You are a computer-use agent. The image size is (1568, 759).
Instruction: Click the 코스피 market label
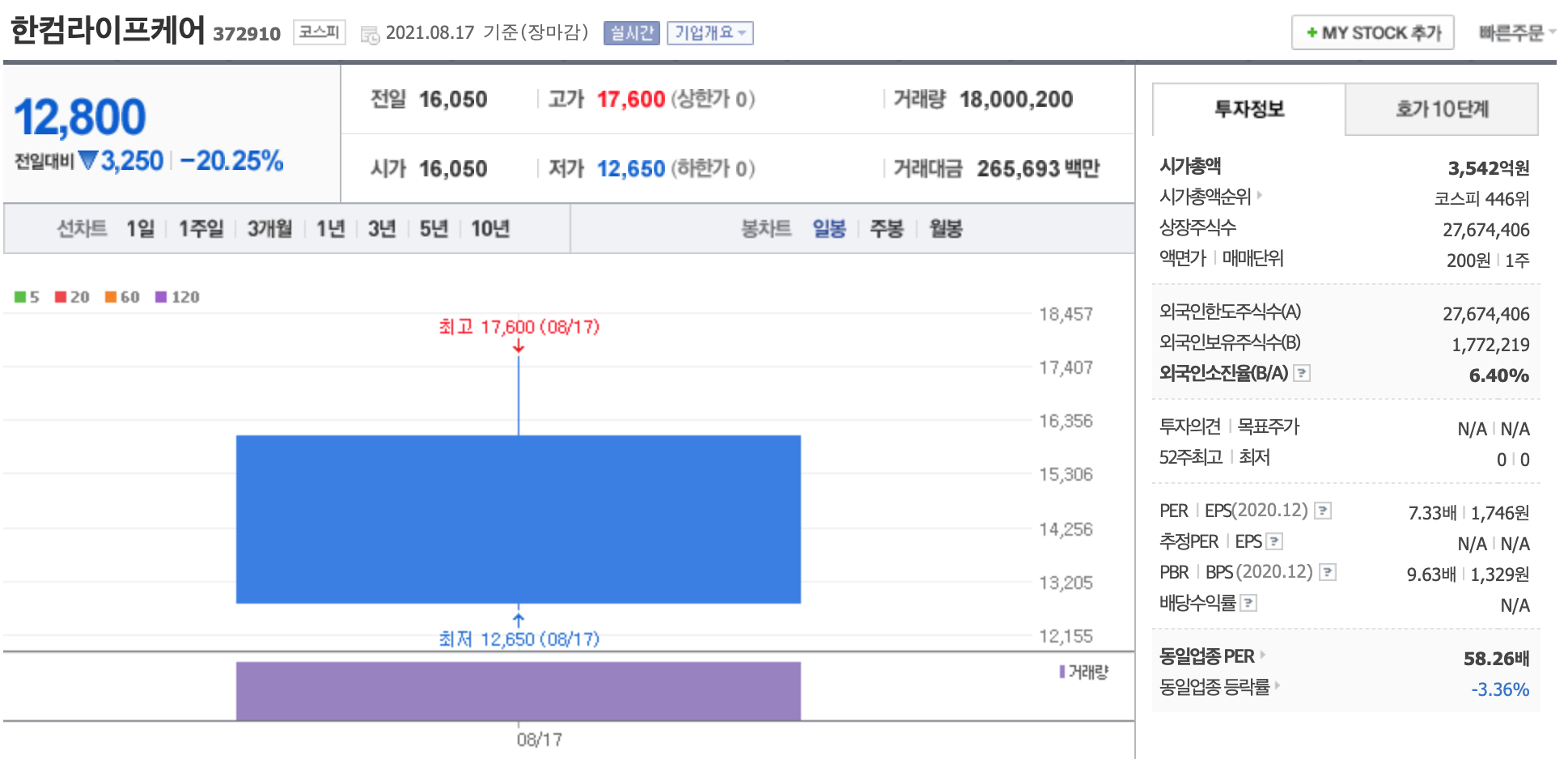[x=319, y=32]
